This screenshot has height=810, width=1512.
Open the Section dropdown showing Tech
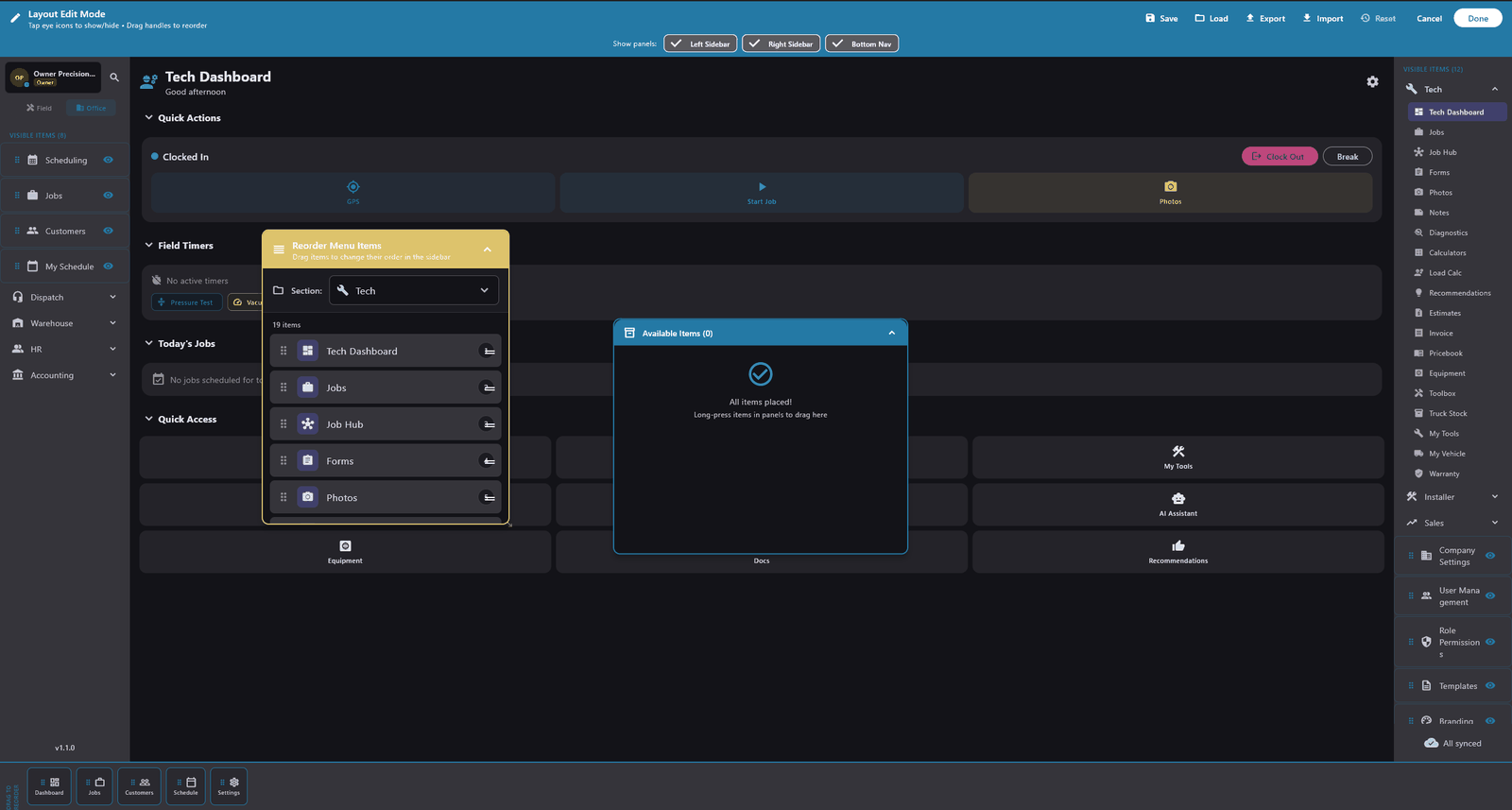pyautogui.click(x=414, y=290)
